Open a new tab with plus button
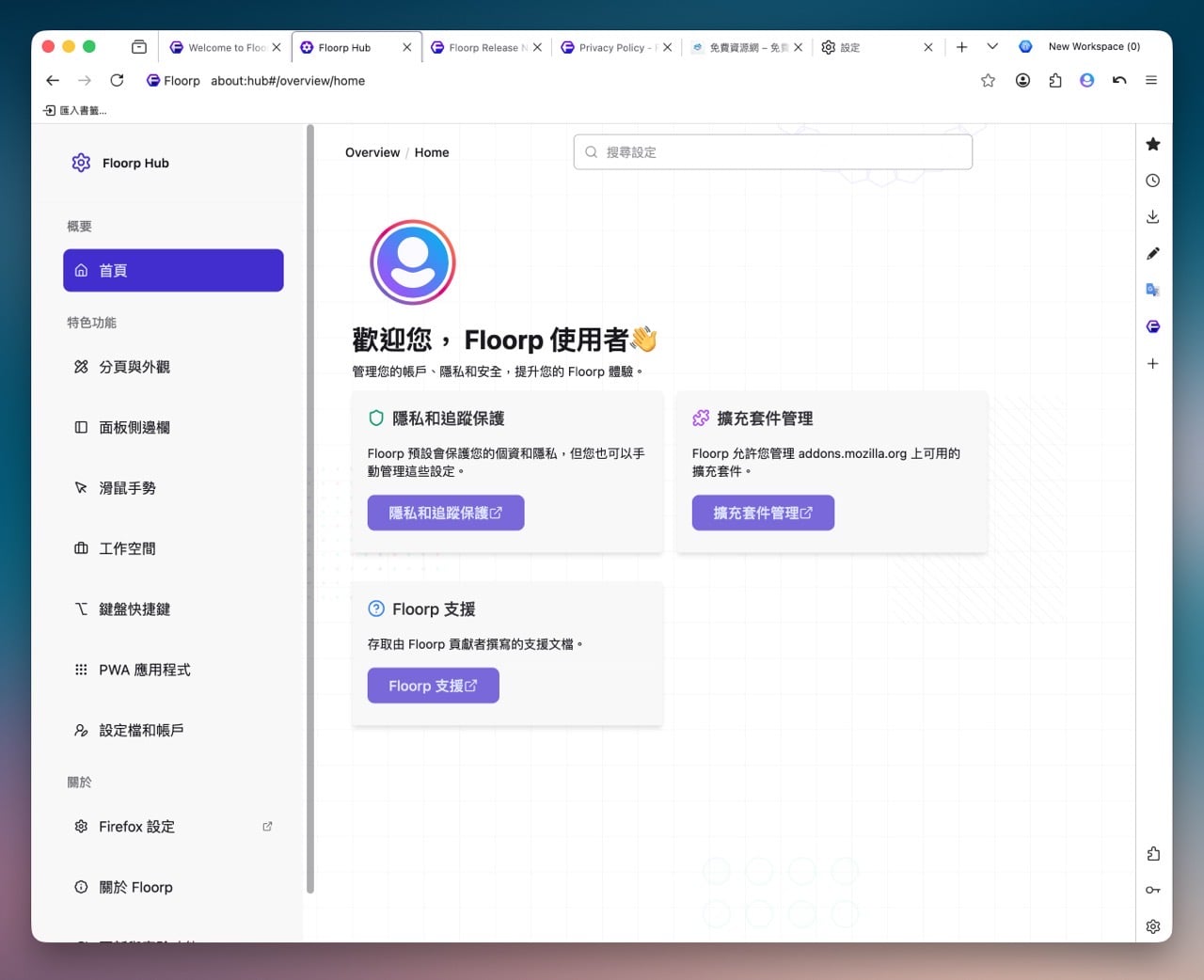Viewport: 1204px width, 980px height. [961, 47]
